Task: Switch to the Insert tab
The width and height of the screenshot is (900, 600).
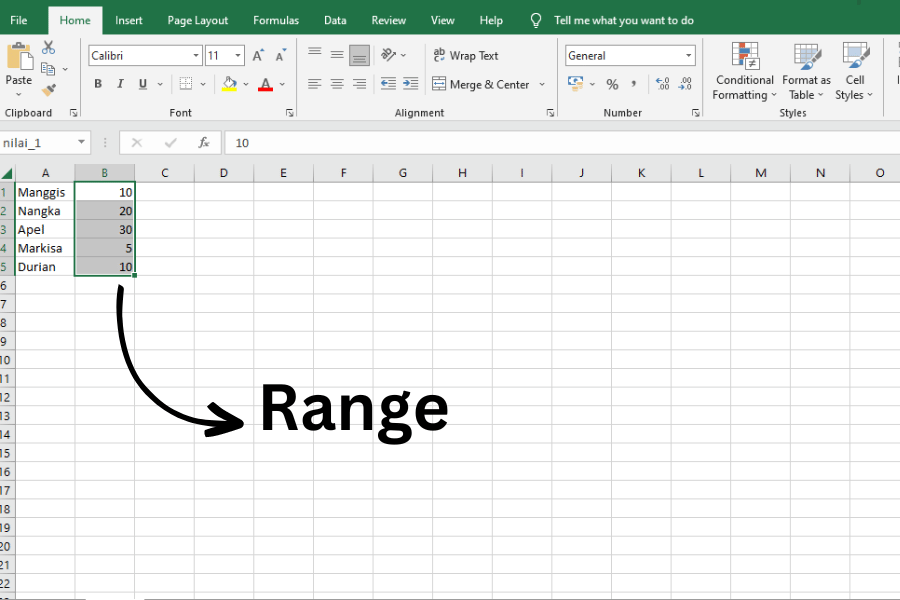Action: point(128,20)
